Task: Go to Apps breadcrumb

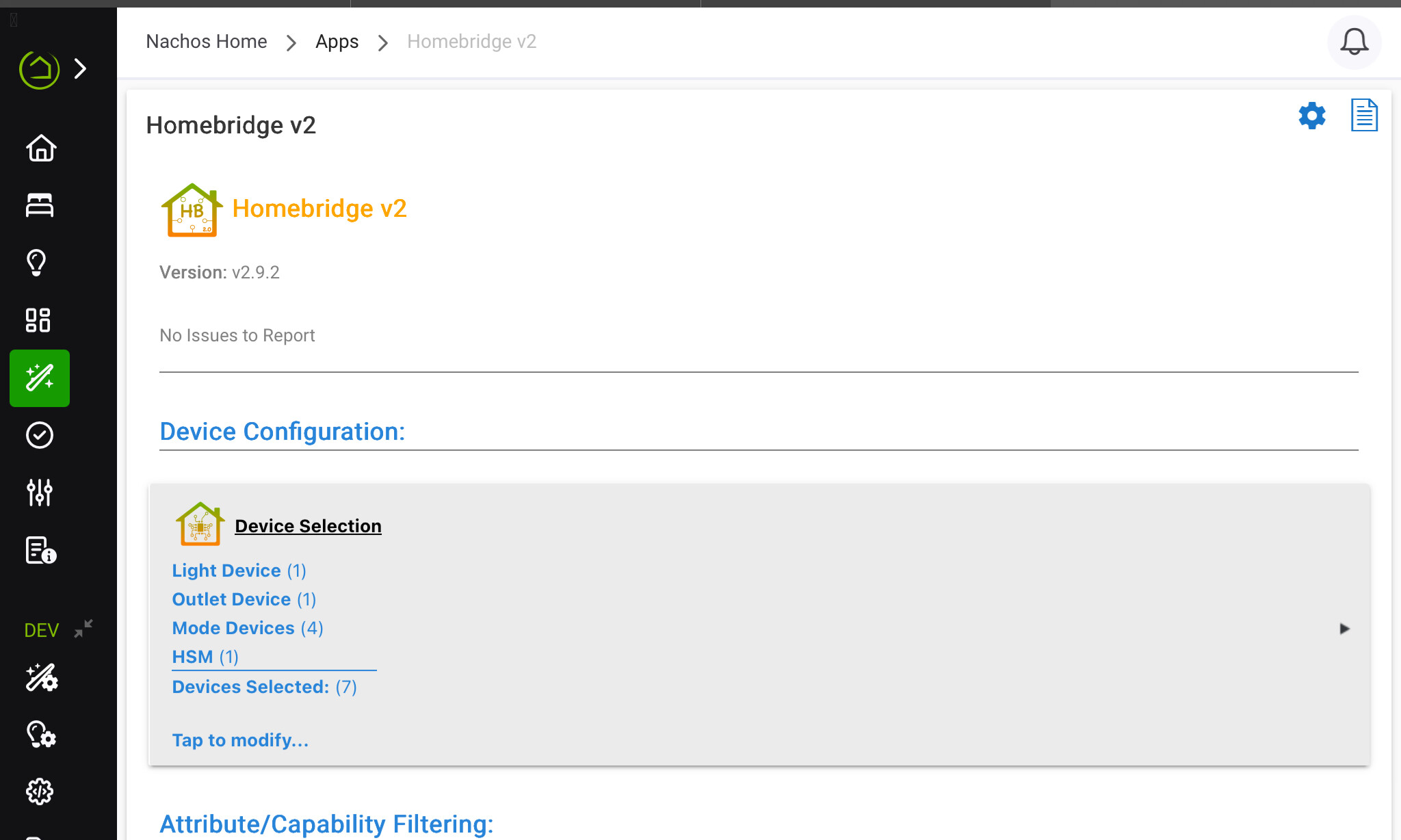Action: tap(337, 42)
